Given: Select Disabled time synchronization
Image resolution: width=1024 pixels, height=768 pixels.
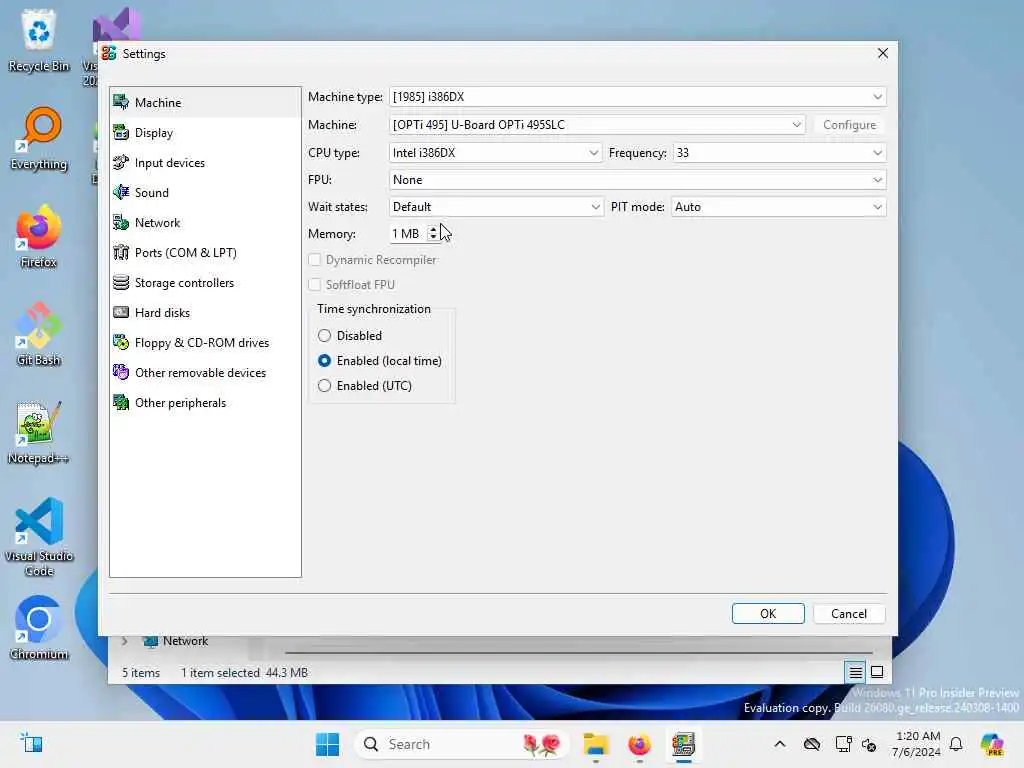Looking at the screenshot, I should point(350,336).
